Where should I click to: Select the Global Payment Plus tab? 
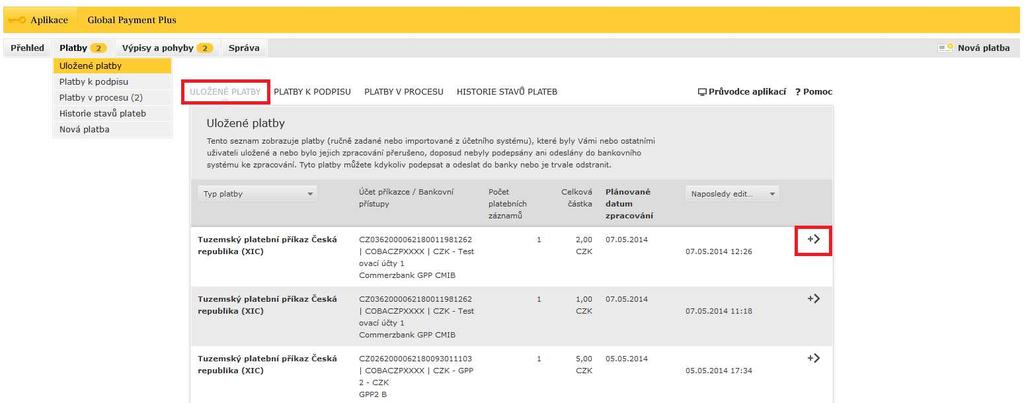[x=131, y=20]
